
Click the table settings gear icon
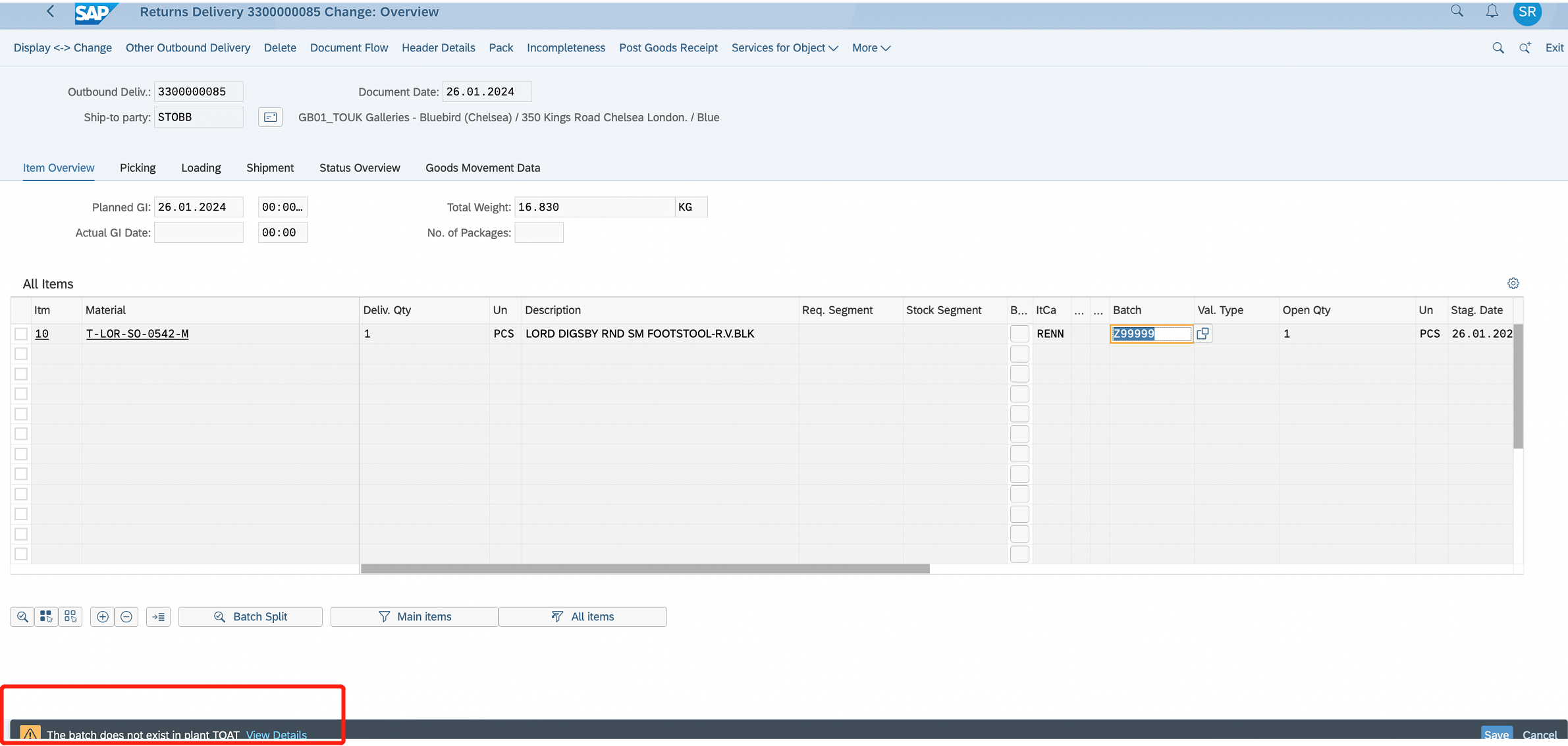1513,283
